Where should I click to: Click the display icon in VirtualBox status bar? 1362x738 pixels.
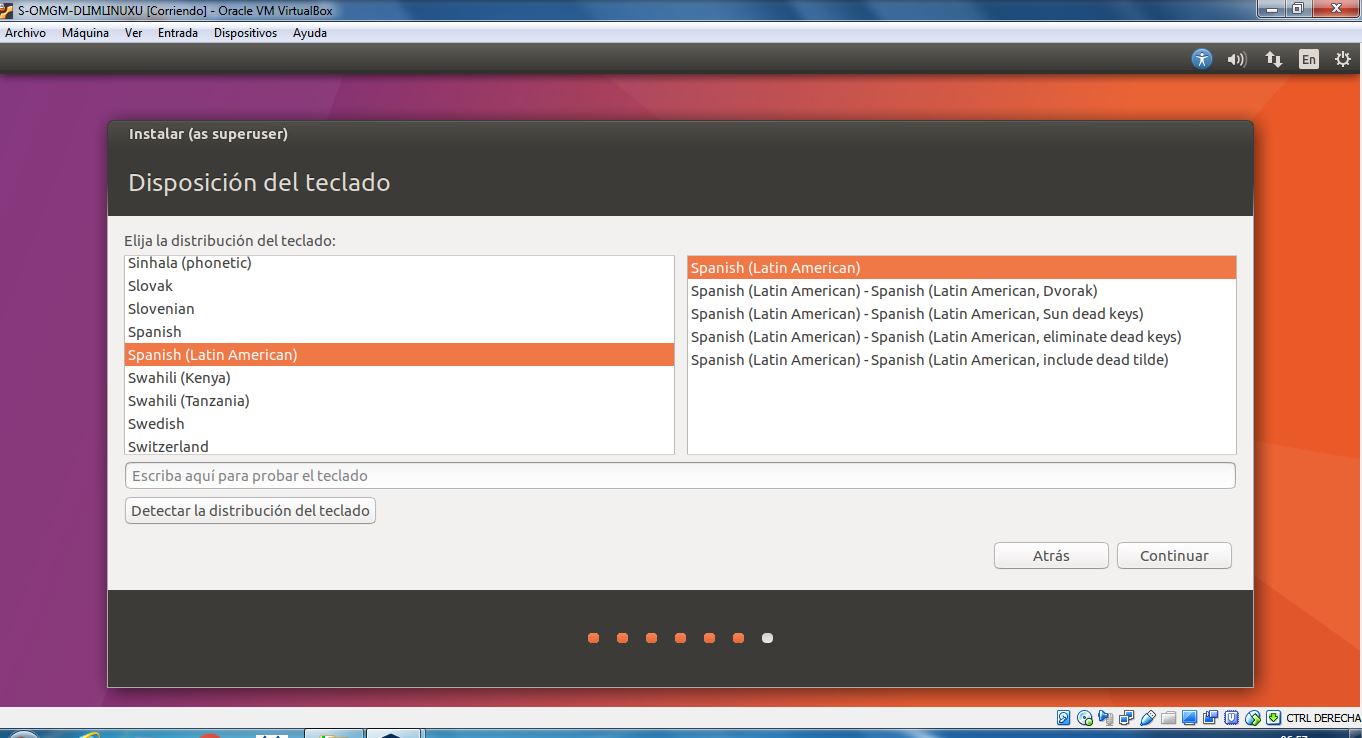[x=1189, y=717]
